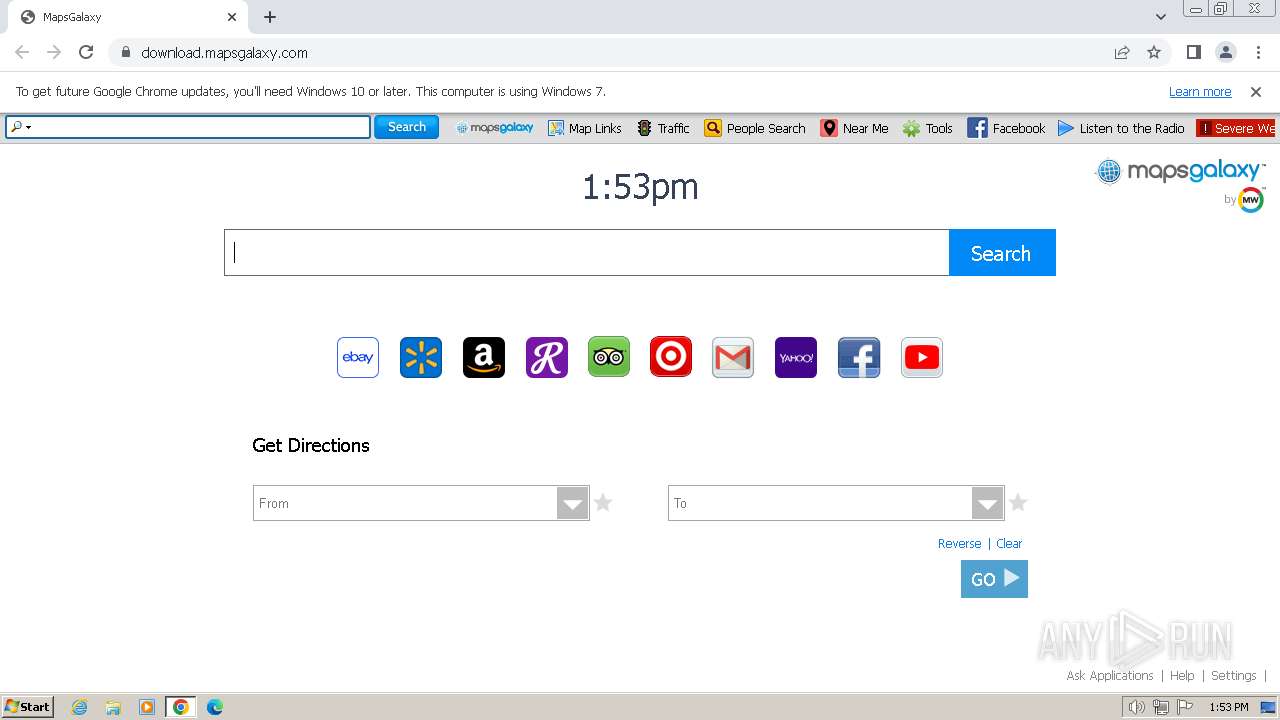This screenshot has height=720, width=1280.
Task: Open the Walmart shortcut icon
Action: (421, 357)
